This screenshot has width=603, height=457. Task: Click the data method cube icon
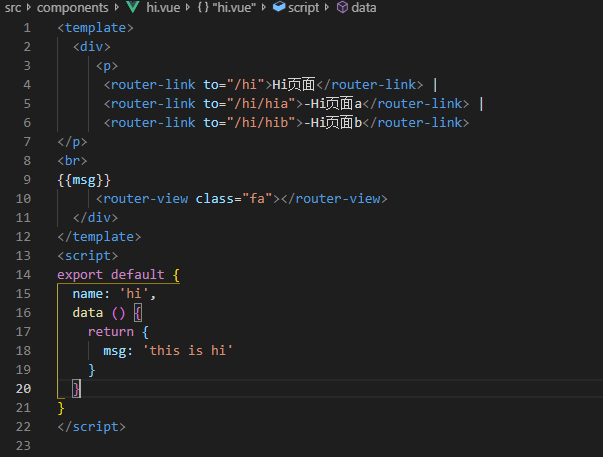(x=342, y=7)
